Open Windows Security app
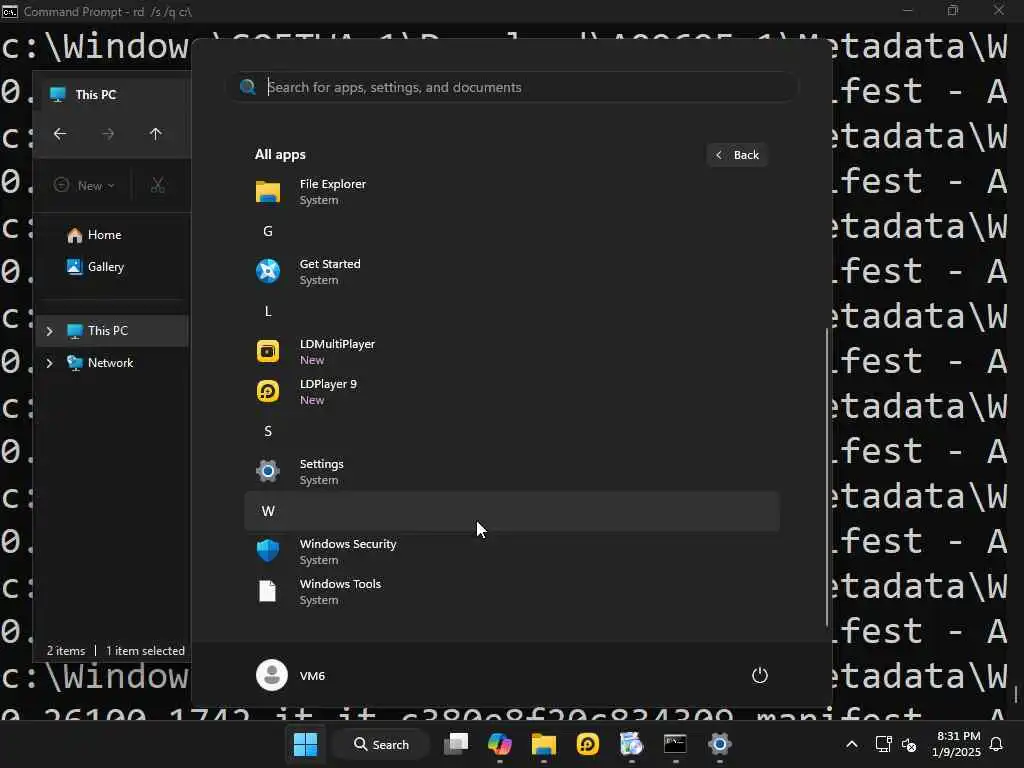The height and width of the screenshot is (768, 1024). click(511, 551)
